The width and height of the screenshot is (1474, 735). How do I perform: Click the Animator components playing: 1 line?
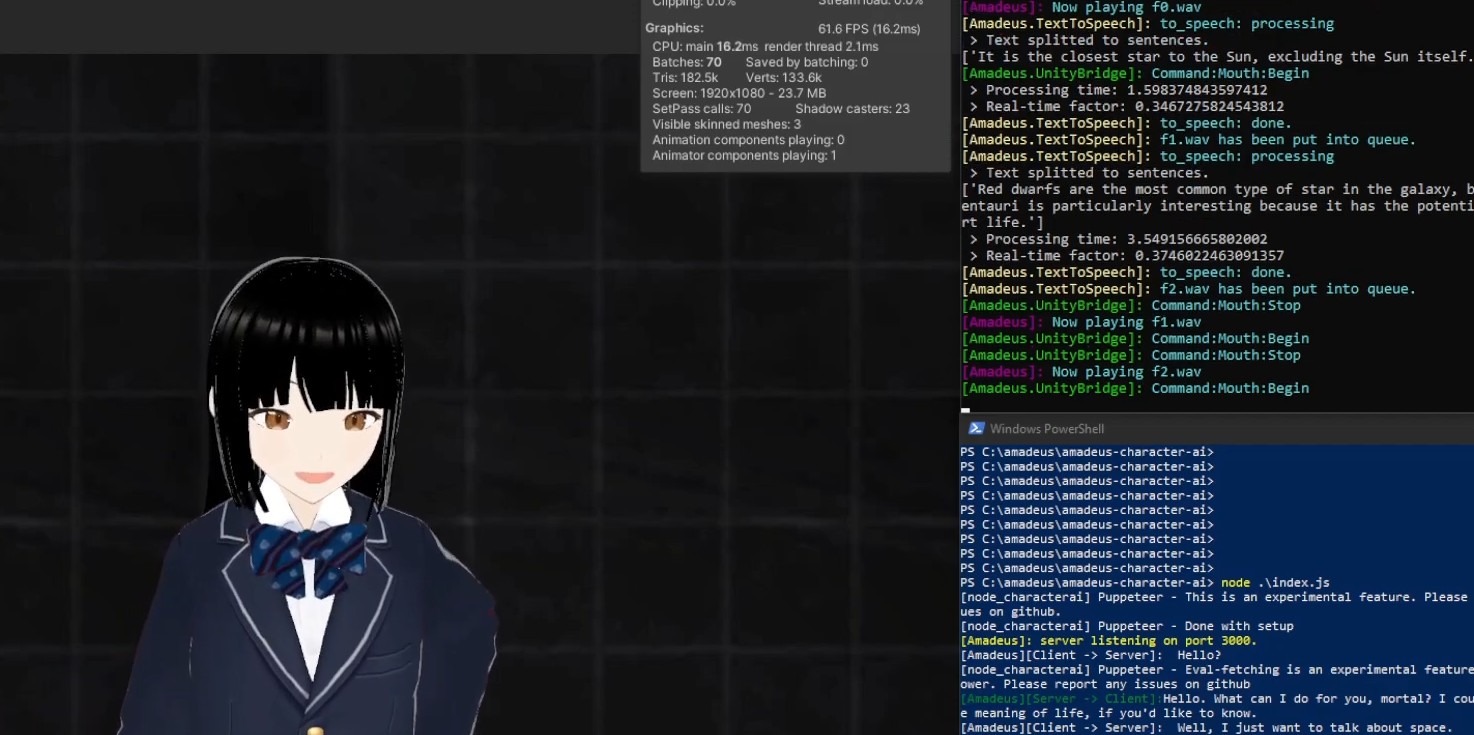click(744, 156)
